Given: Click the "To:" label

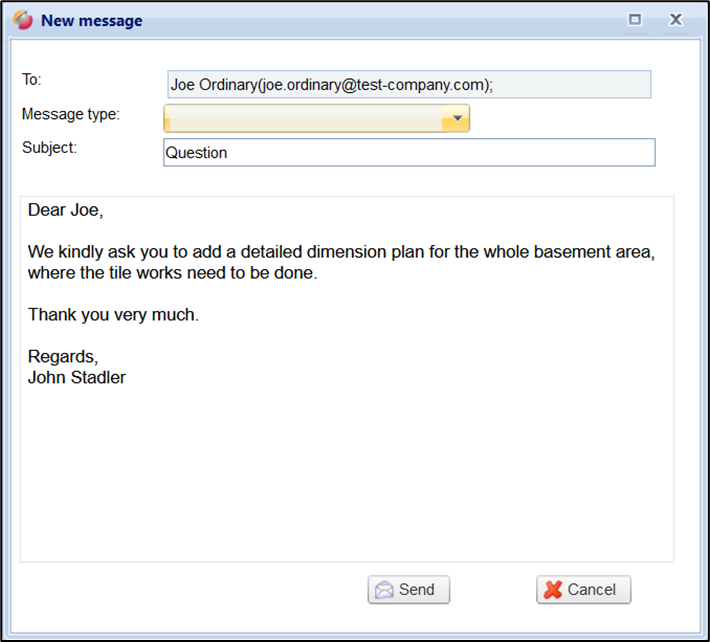Looking at the screenshot, I should click(32, 80).
